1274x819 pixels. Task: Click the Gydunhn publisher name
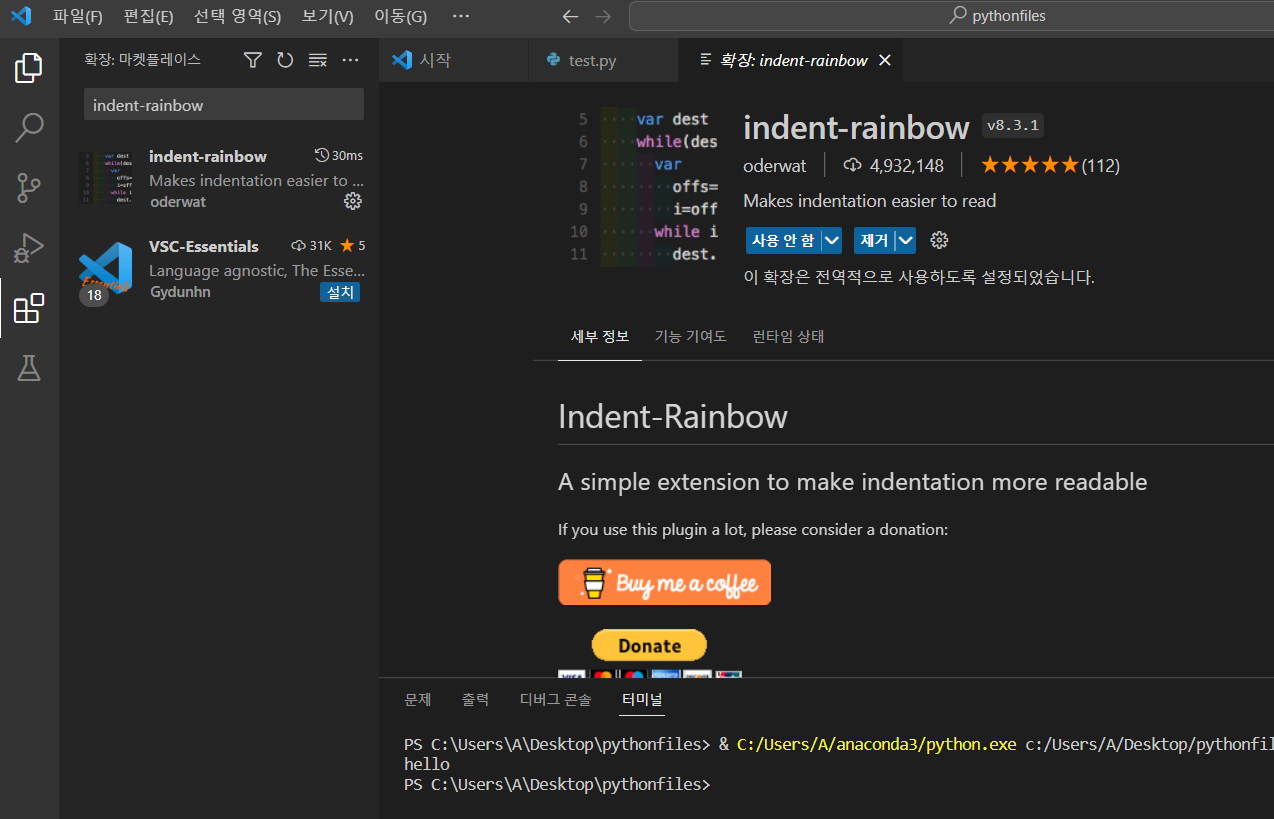(x=180, y=292)
